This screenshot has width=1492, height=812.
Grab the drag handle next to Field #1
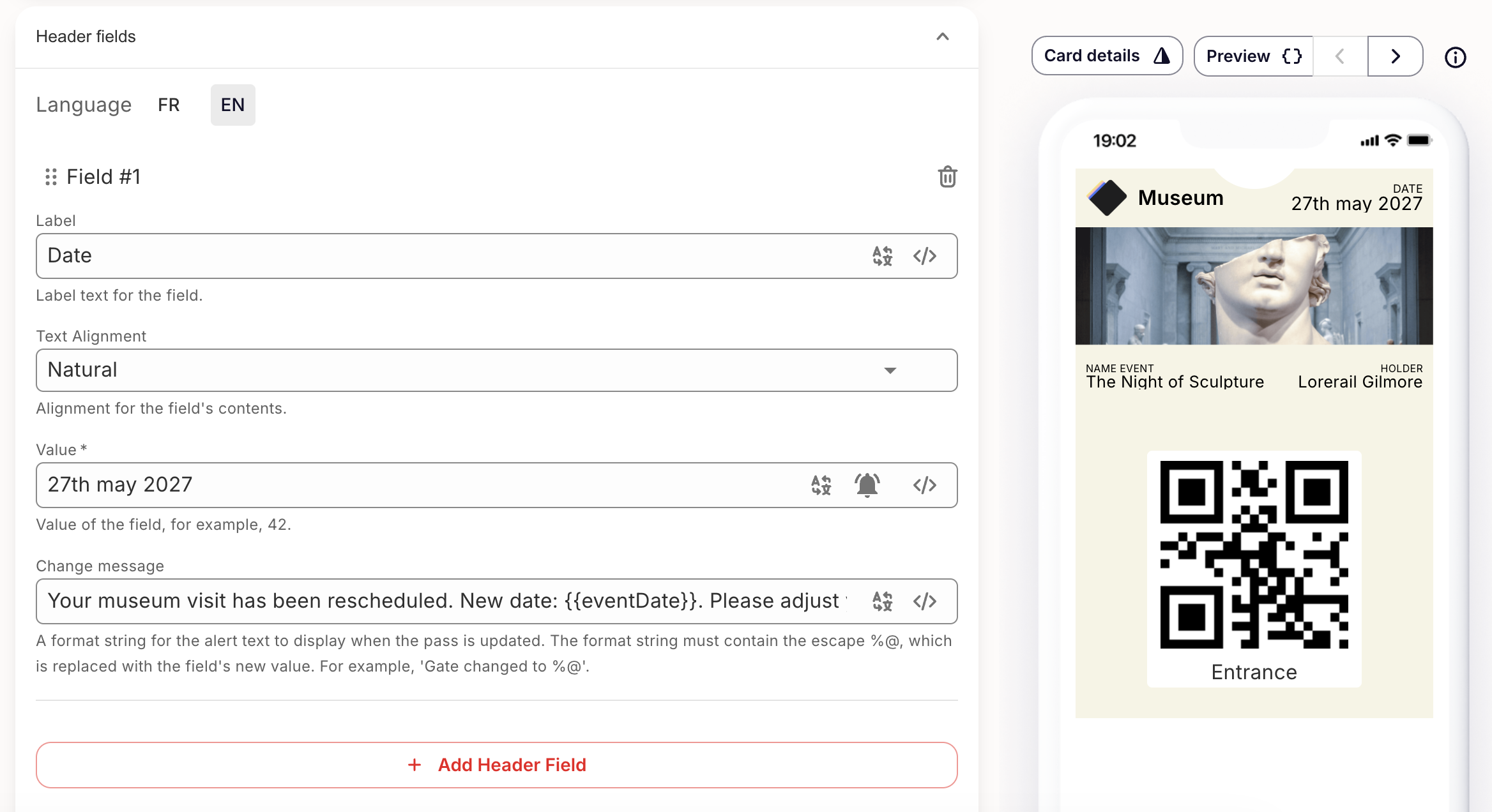pyautogui.click(x=50, y=177)
